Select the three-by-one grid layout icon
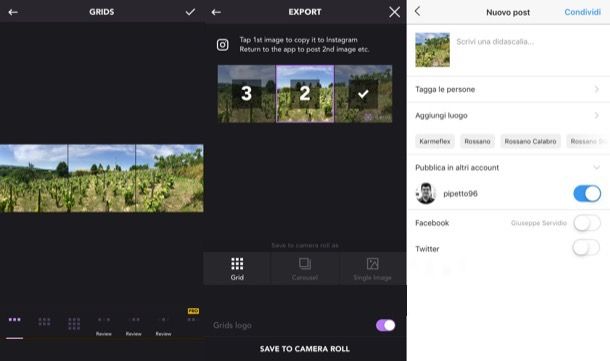Image resolution: width=610 pixels, height=361 pixels. point(15,320)
